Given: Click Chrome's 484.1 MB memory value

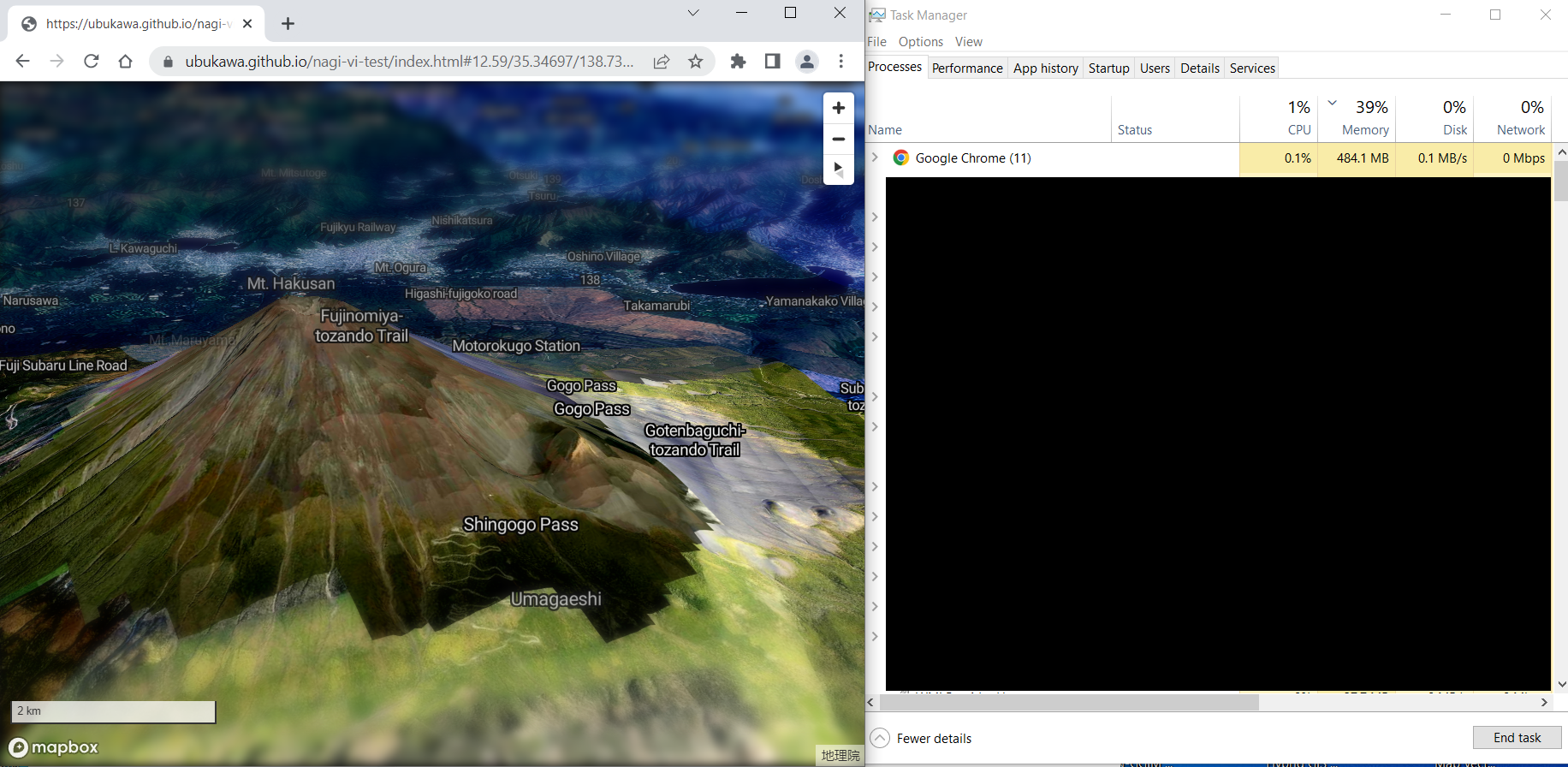Looking at the screenshot, I should pyautogui.click(x=1363, y=158).
